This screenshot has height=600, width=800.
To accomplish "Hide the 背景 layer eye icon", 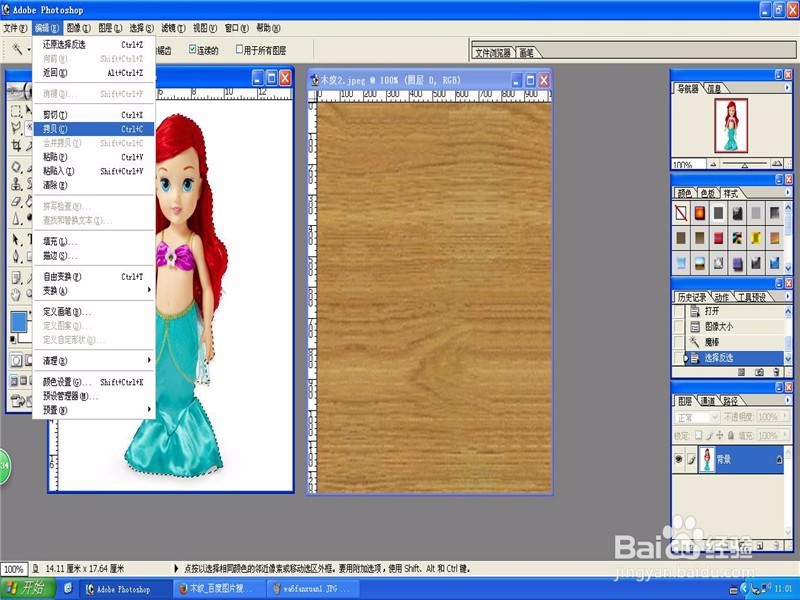I will point(679,459).
